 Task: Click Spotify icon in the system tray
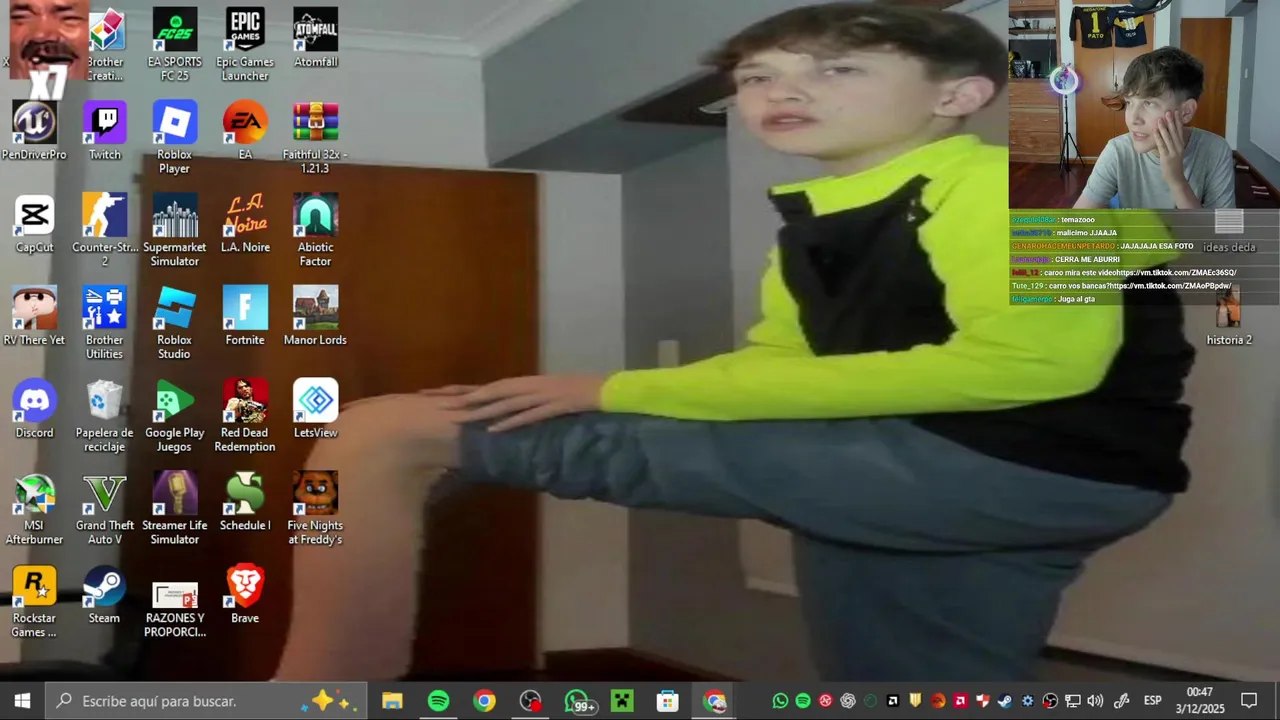803,701
